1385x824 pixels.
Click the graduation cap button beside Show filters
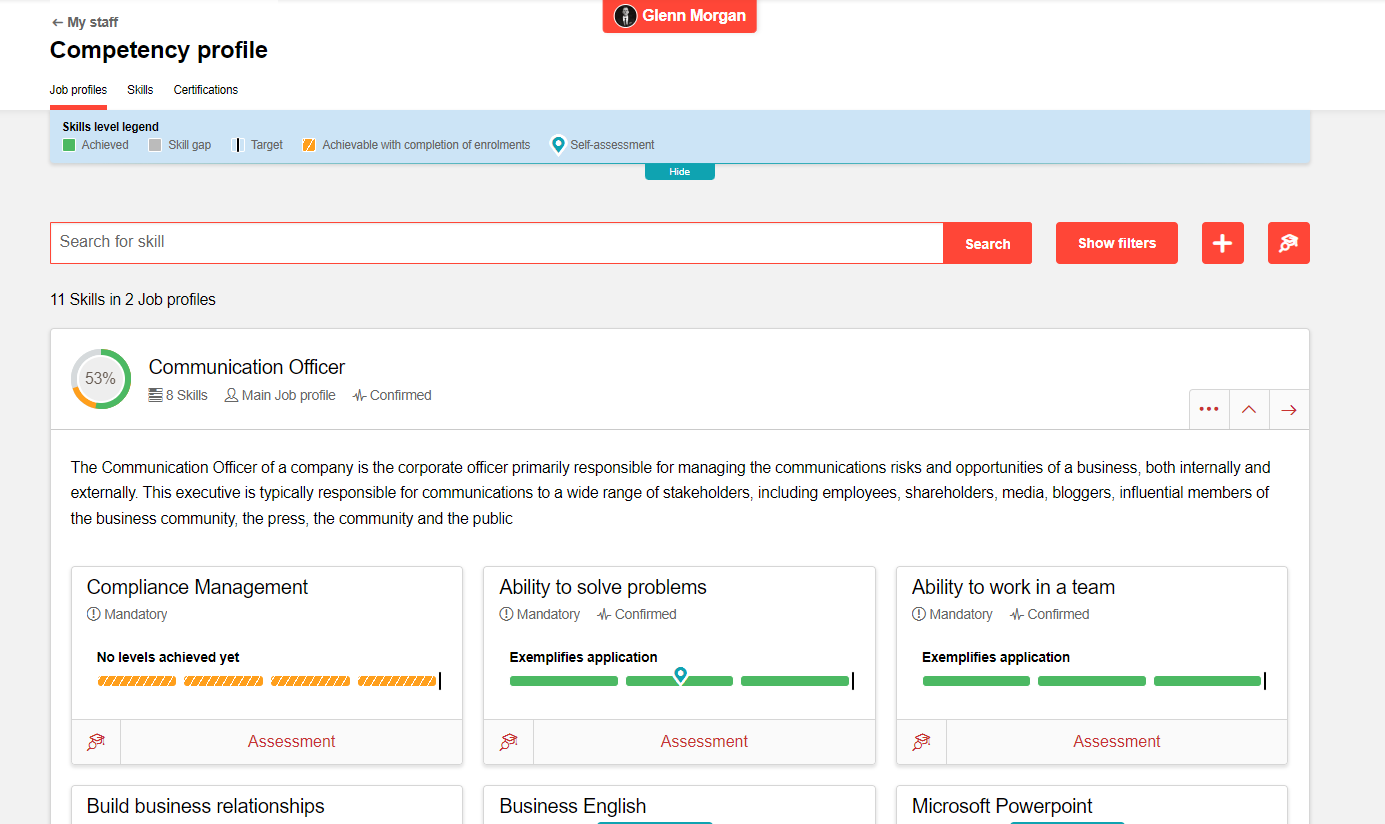tap(1288, 243)
